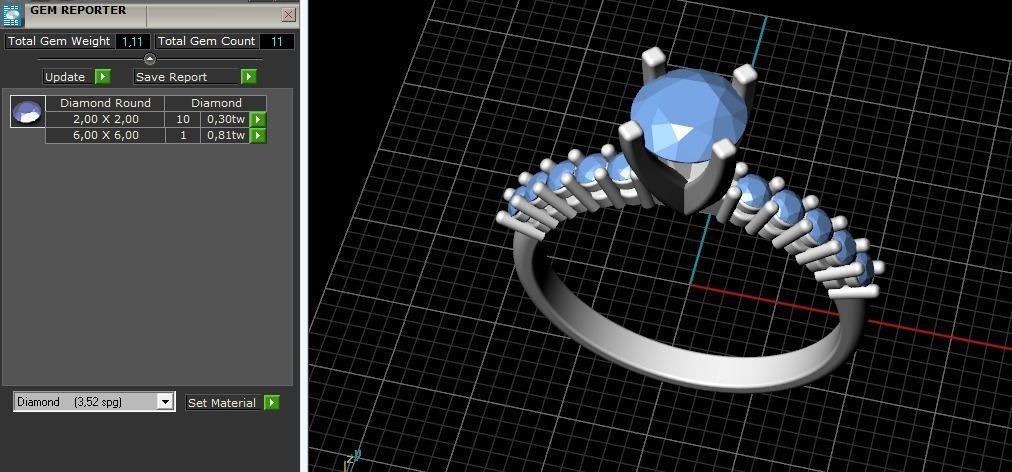Click the Diamond Round header cell
Image resolution: width=1012 pixels, height=472 pixels.
pyautogui.click(x=105, y=103)
